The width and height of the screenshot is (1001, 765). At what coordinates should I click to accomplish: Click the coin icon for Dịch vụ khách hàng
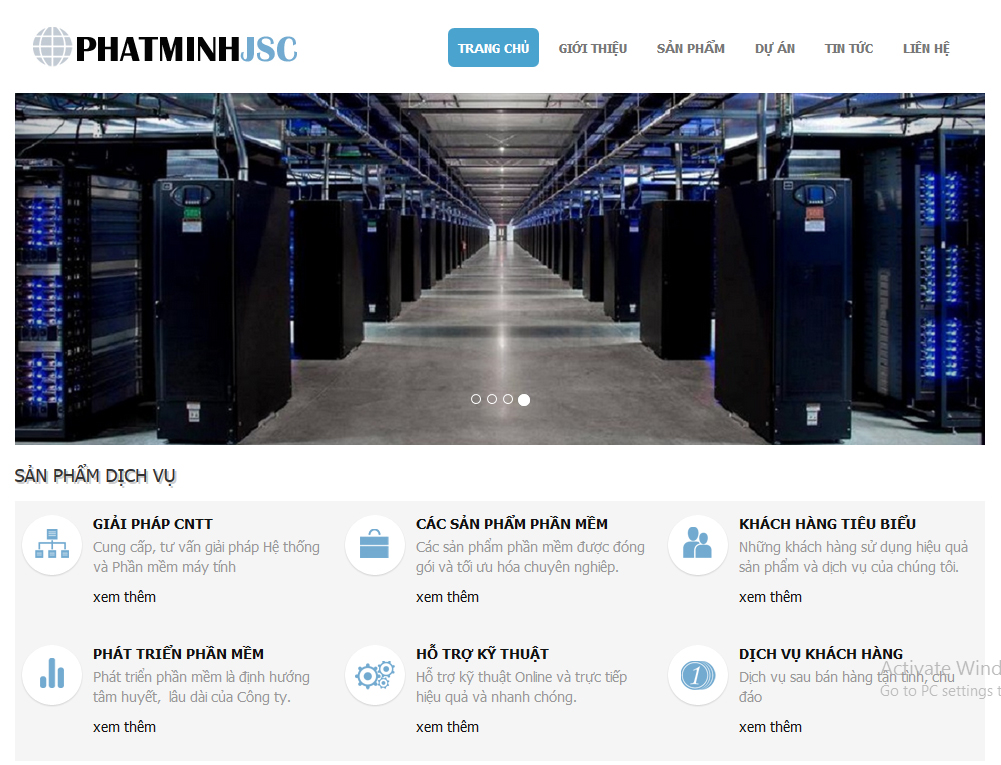697,675
